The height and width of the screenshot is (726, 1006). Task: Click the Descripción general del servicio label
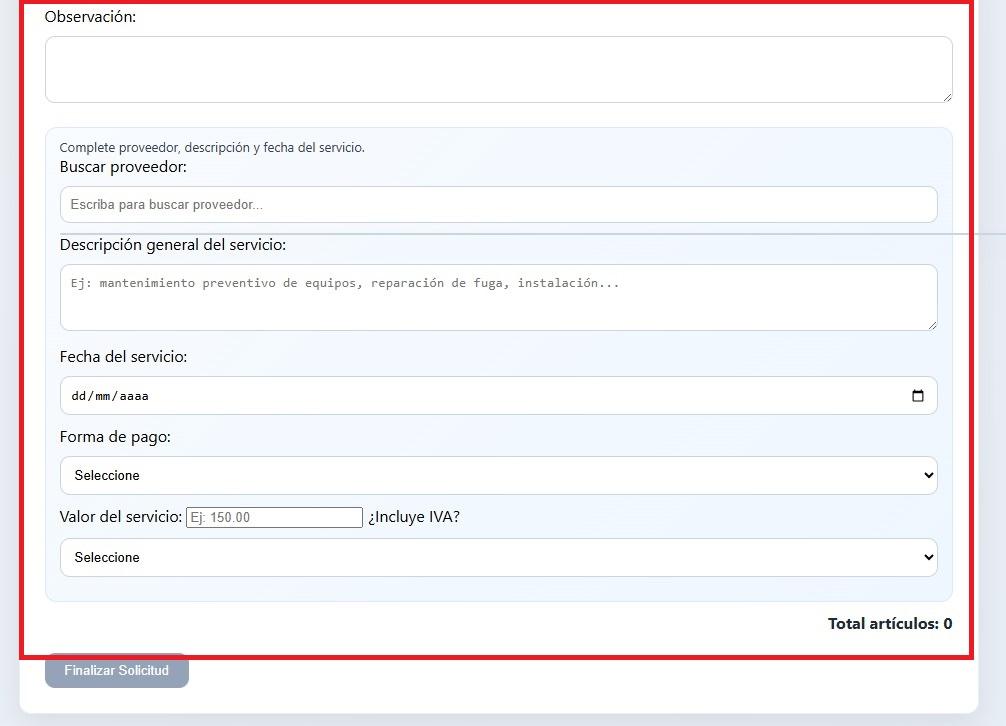(x=173, y=245)
